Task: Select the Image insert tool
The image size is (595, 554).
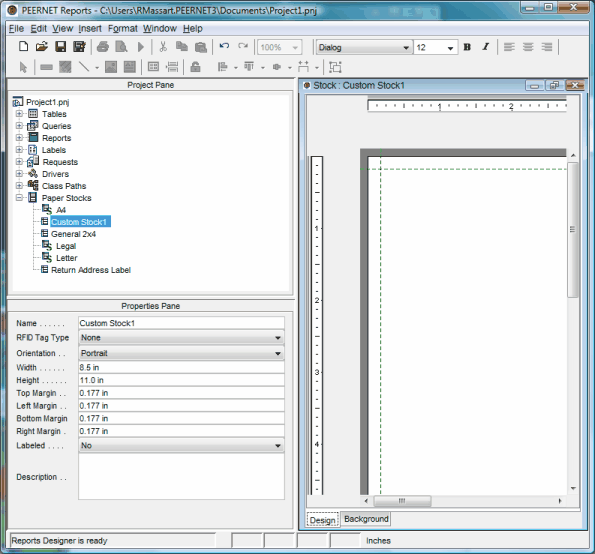Action: [x=111, y=67]
